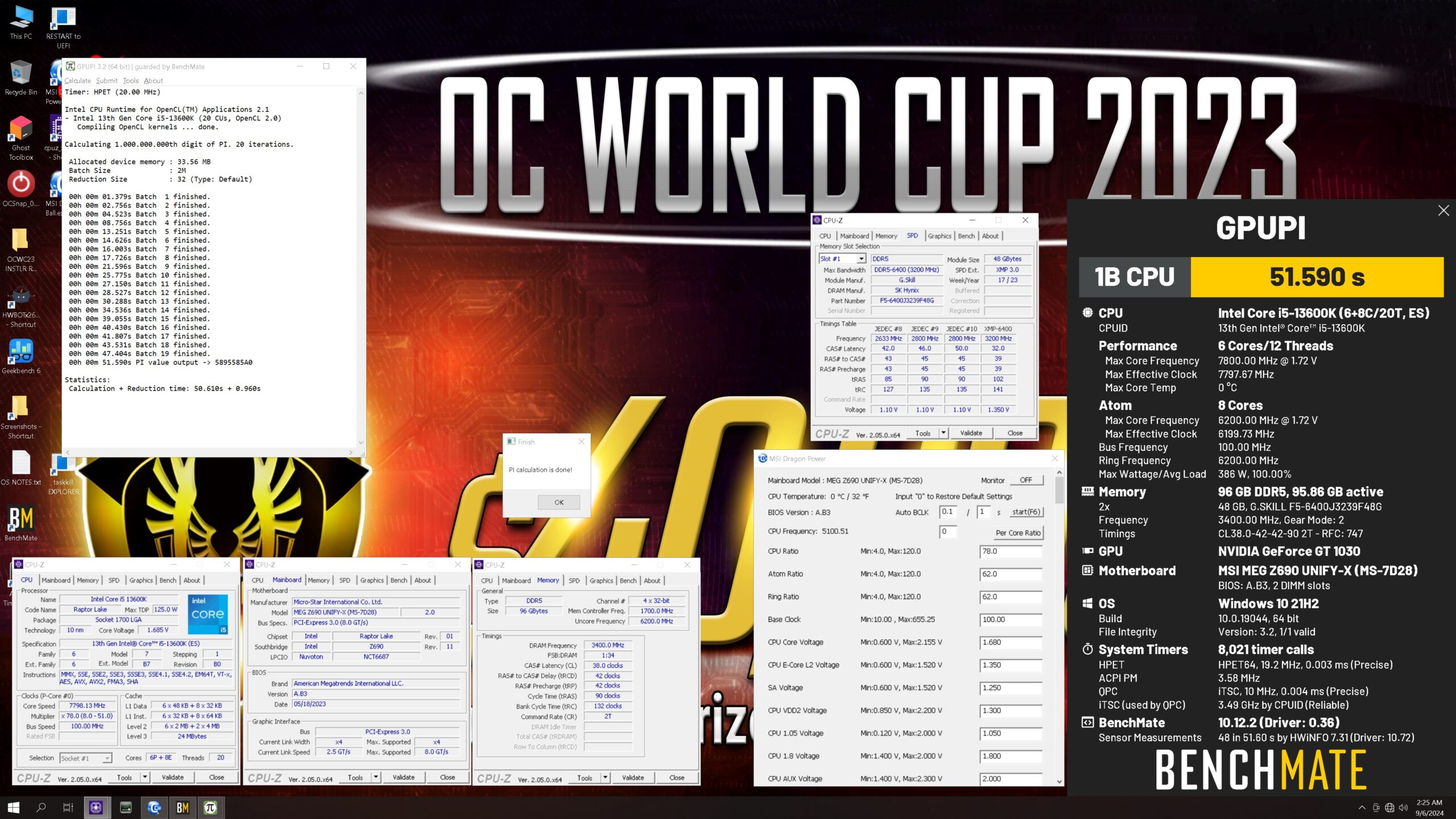Open the OCWC23 INSTLR folder icon
1456x819 pixels.
pyautogui.click(x=21, y=249)
